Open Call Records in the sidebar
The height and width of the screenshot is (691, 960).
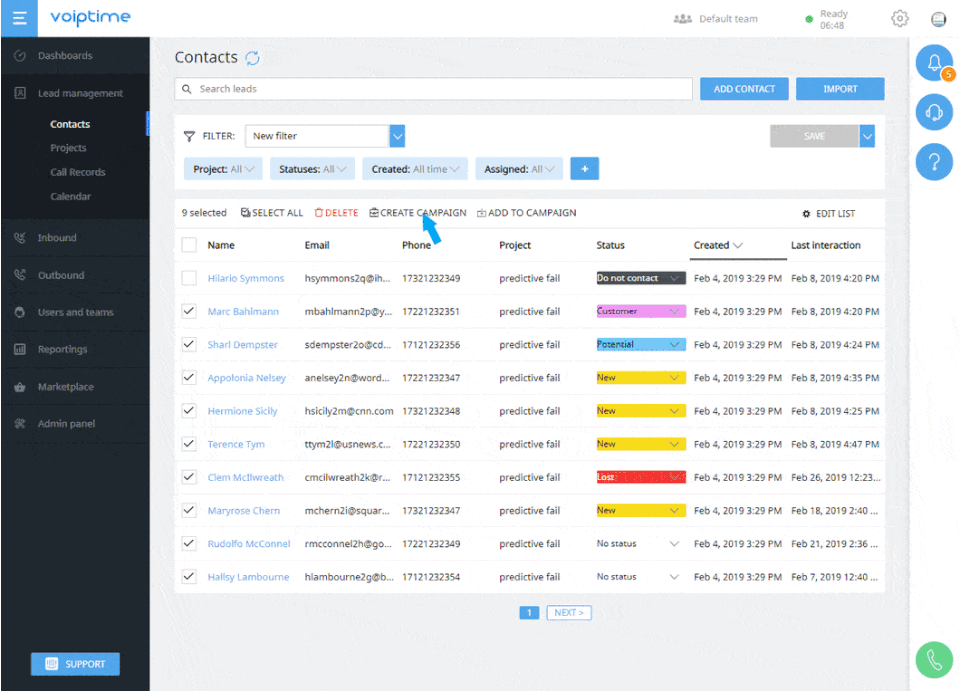point(78,172)
